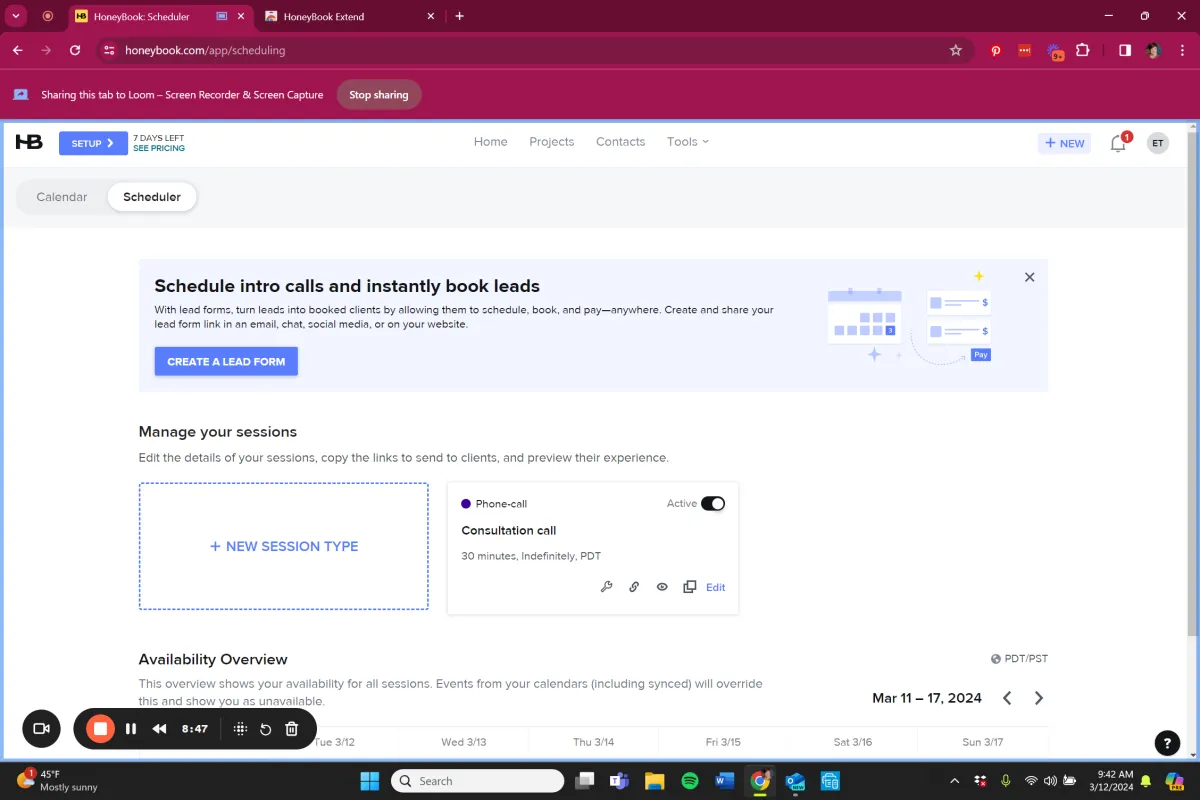The width and height of the screenshot is (1200, 800).
Task: Stop the Loom recording
Action: pyautogui.click(x=100, y=729)
